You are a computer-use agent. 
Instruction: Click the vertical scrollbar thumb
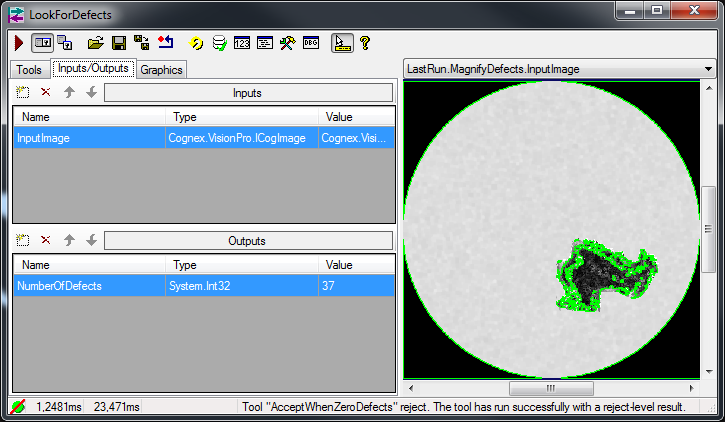pos(708,229)
